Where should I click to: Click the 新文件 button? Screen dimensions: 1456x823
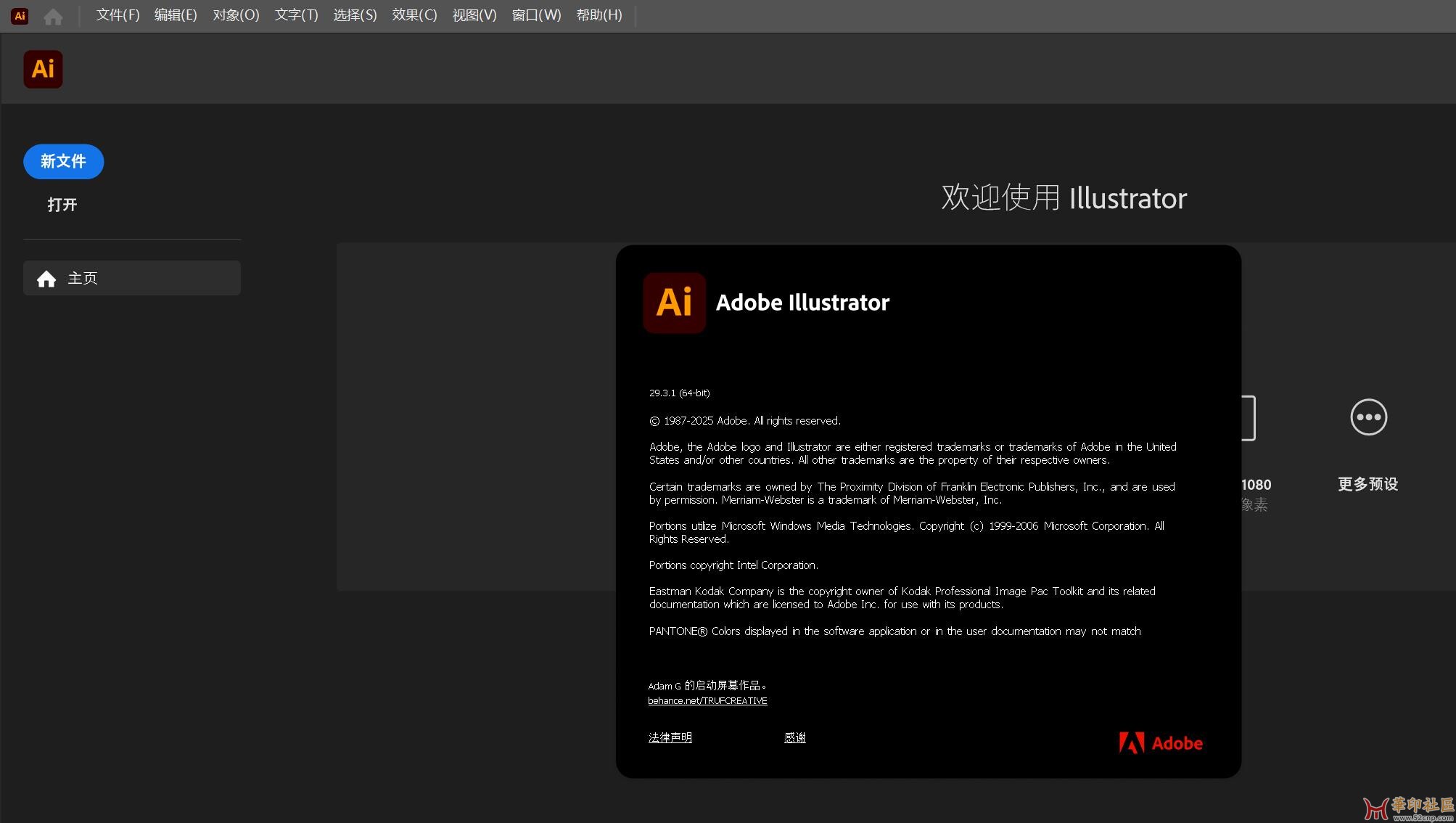pos(63,161)
